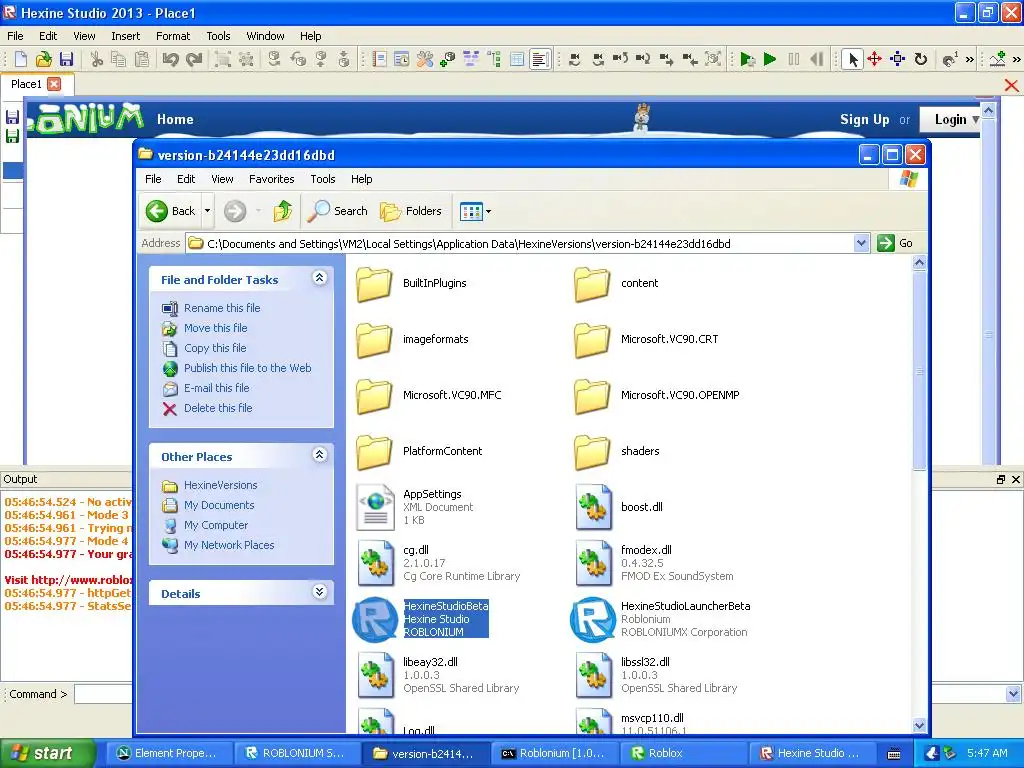Viewport: 1024px width, 768px height.
Task: Click the Open file icon in Hexine Studio toolbar
Action: coord(43,59)
